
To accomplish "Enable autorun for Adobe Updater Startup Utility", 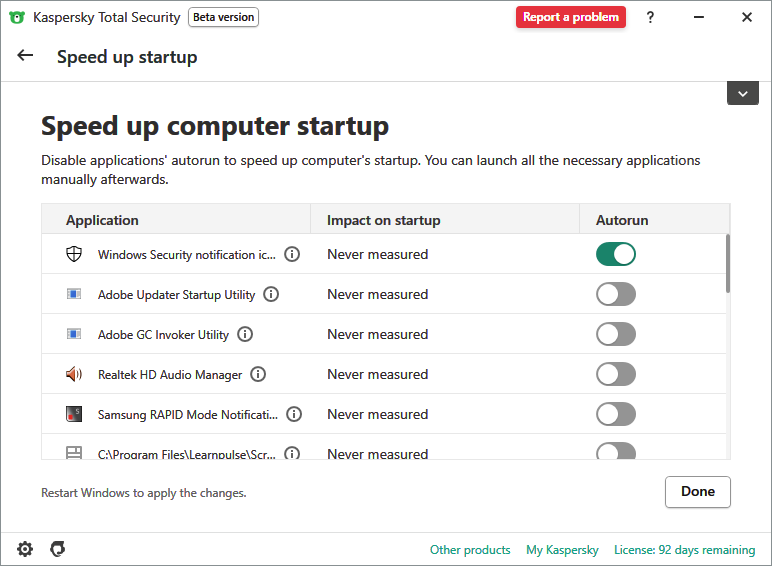I will click(615, 294).
